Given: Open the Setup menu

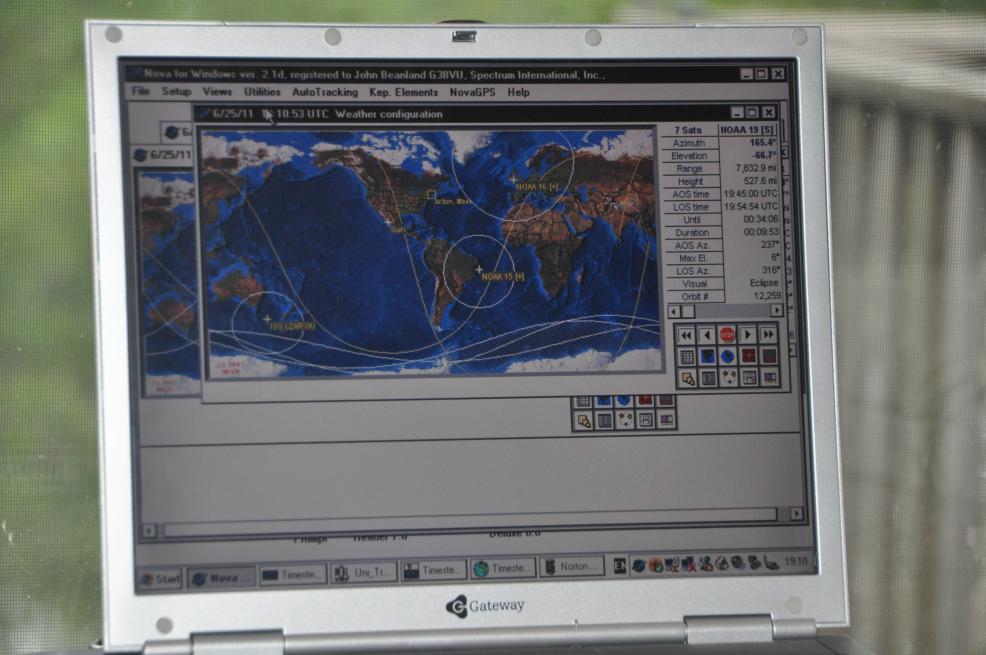Looking at the screenshot, I should point(176,91).
